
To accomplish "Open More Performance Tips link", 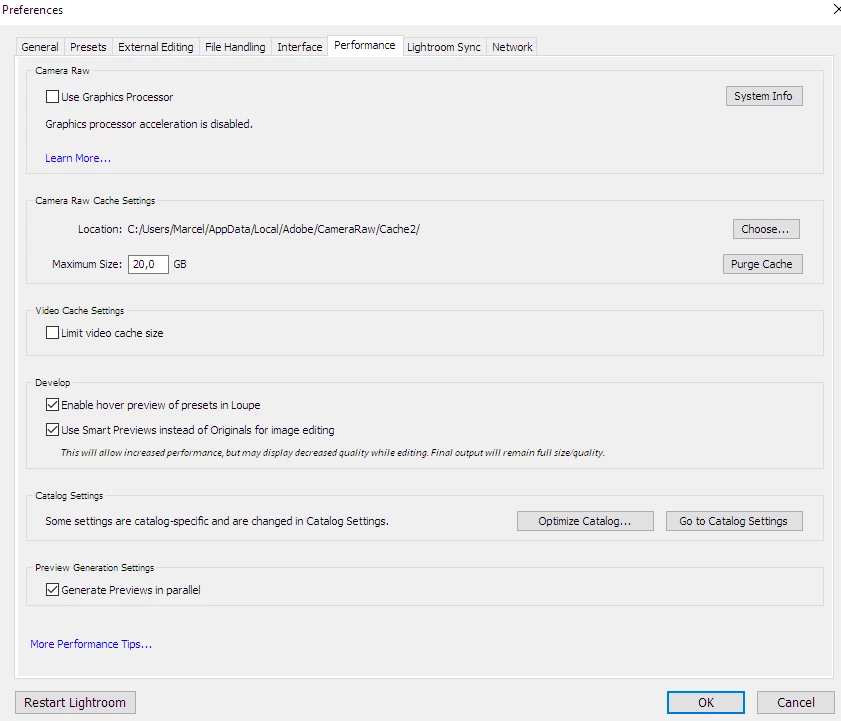I will point(91,644).
